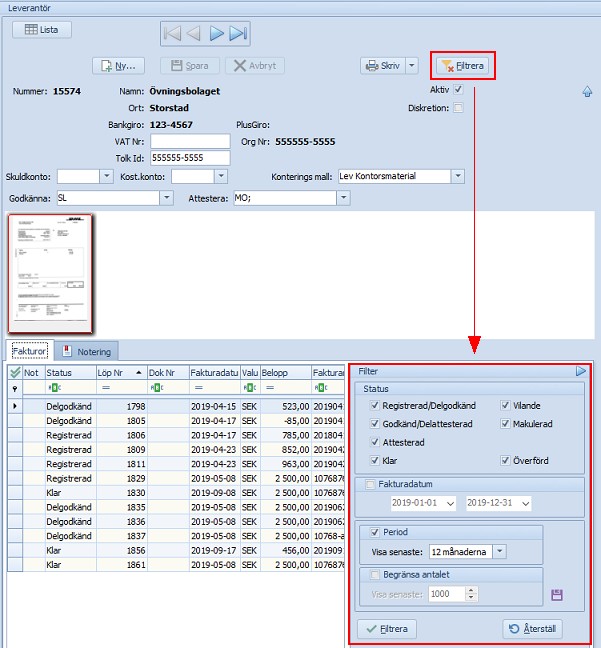Click the Status column filter icon

point(54,388)
